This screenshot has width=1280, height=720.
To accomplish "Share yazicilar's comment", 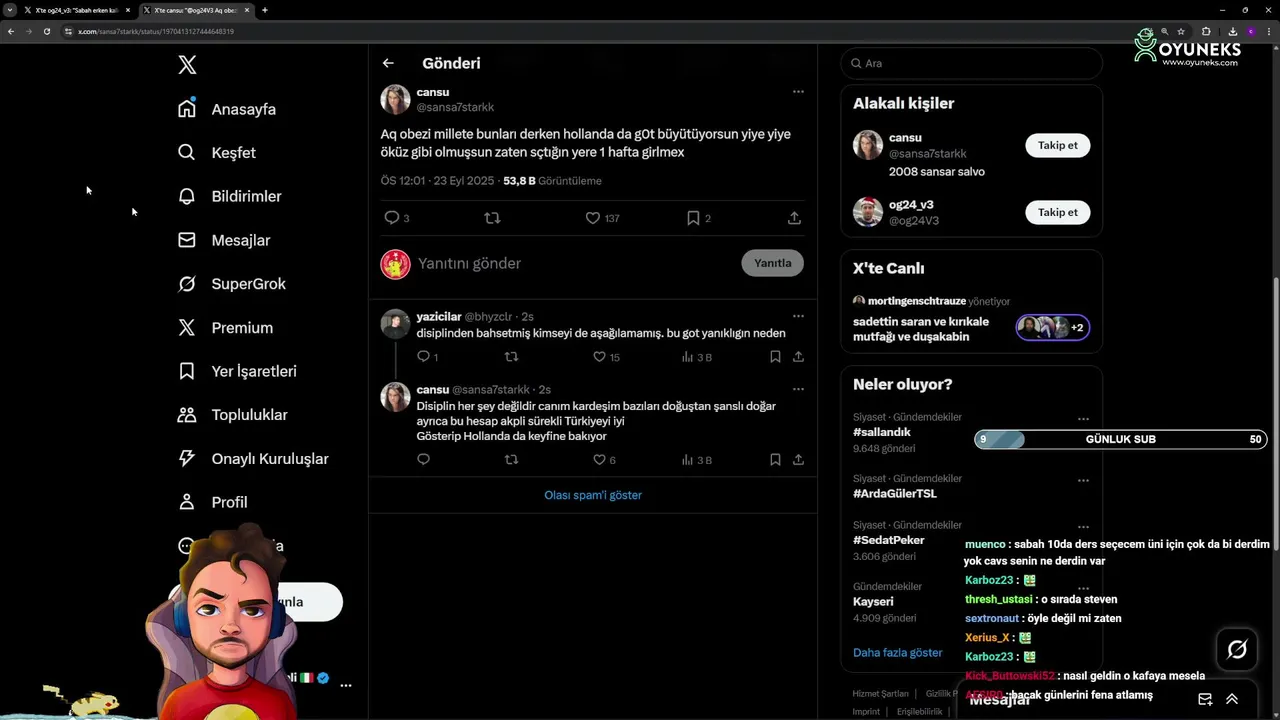I will (x=798, y=356).
